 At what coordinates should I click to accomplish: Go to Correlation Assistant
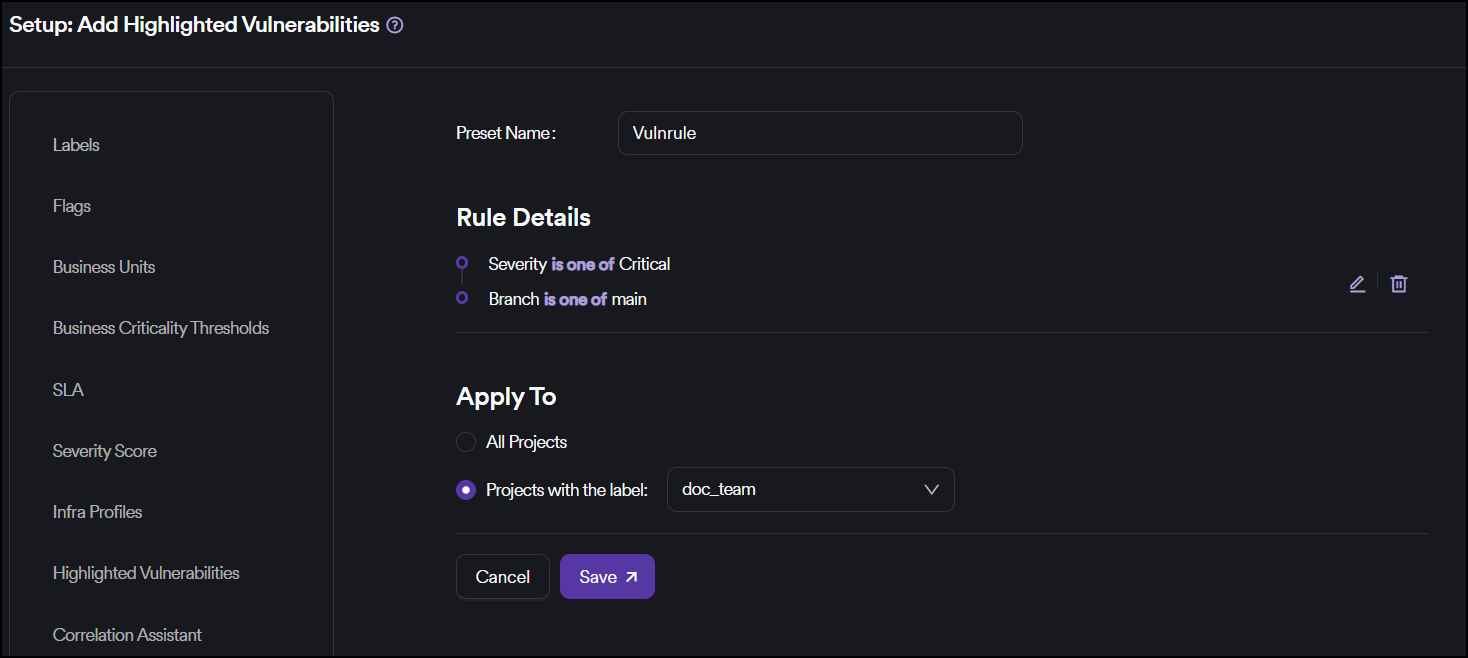coord(127,635)
